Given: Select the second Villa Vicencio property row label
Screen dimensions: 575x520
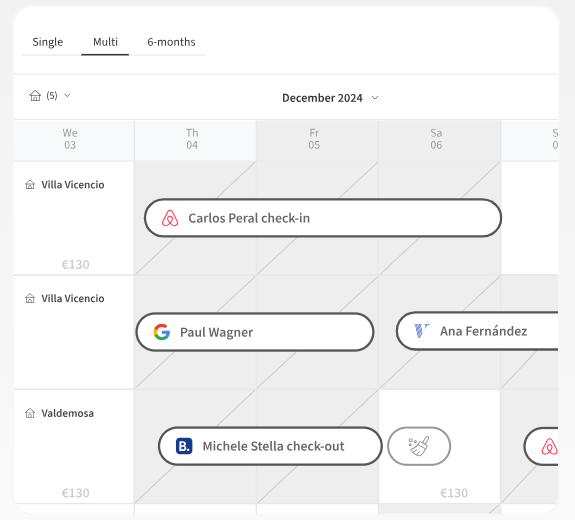Looking at the screenshot, I should tap(73, 299).
